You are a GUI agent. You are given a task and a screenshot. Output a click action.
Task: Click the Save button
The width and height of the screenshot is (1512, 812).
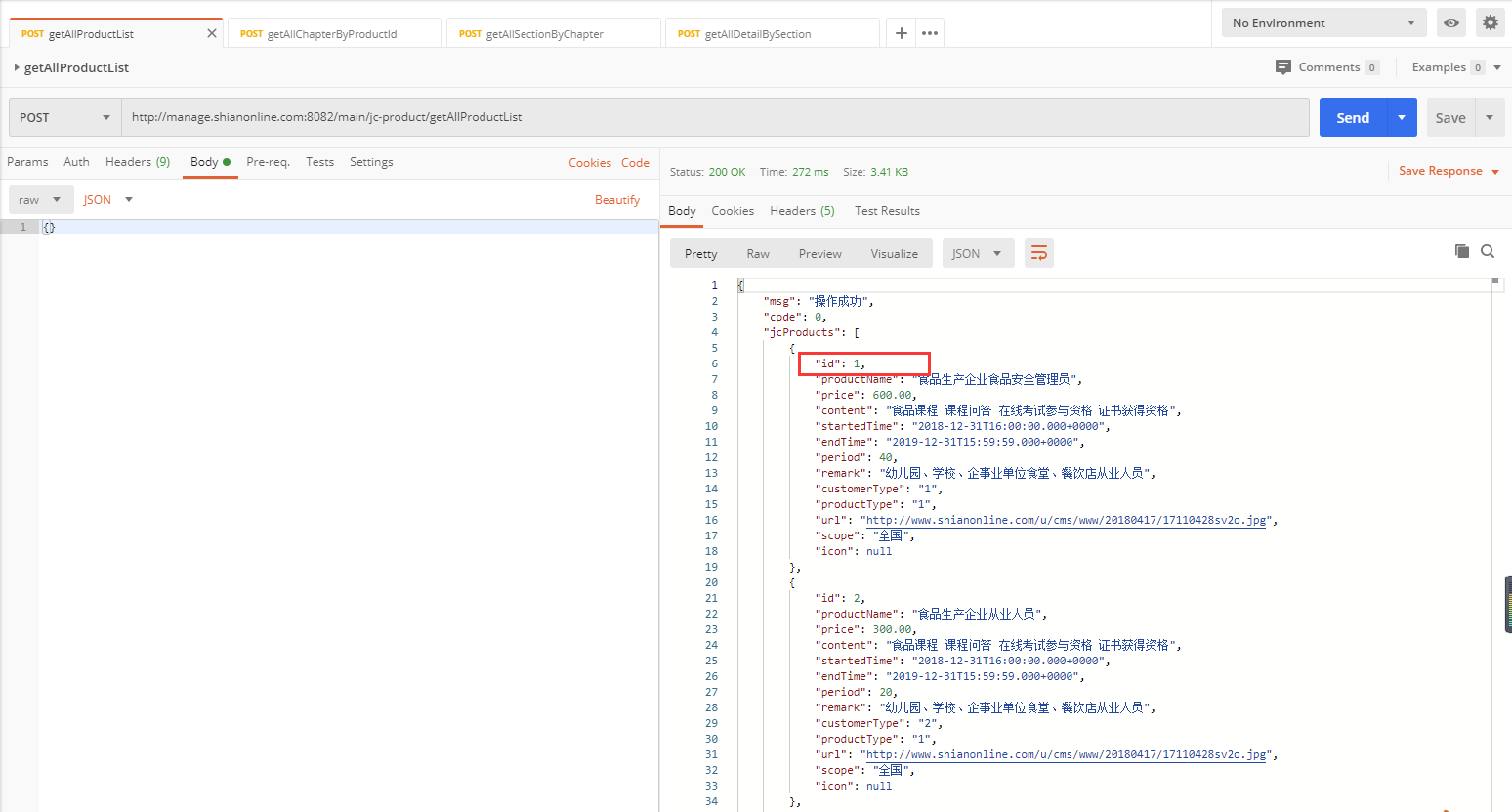click(1450, 117)
